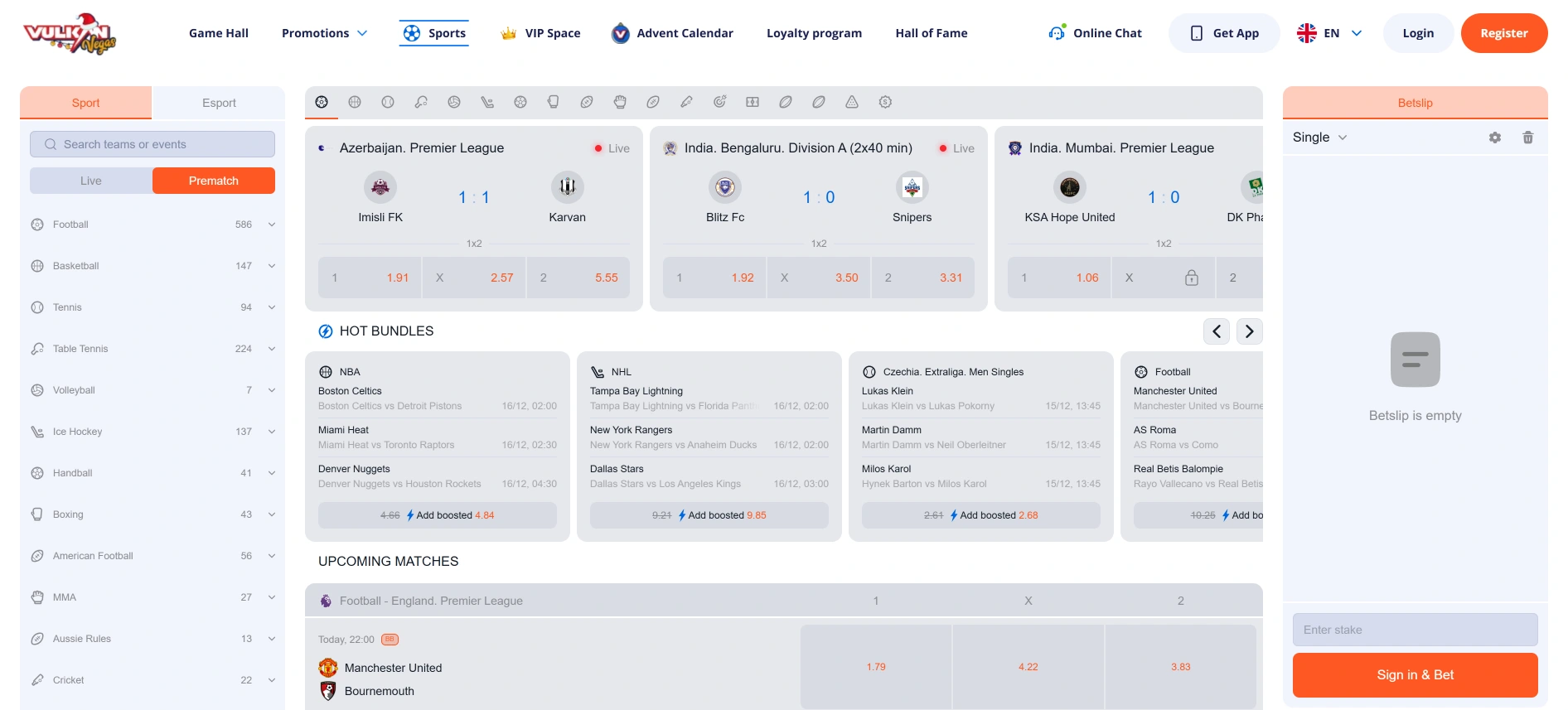The image size is (1568, 710).
Task: Focus the Search teams or events field
Action: [152, 144]
